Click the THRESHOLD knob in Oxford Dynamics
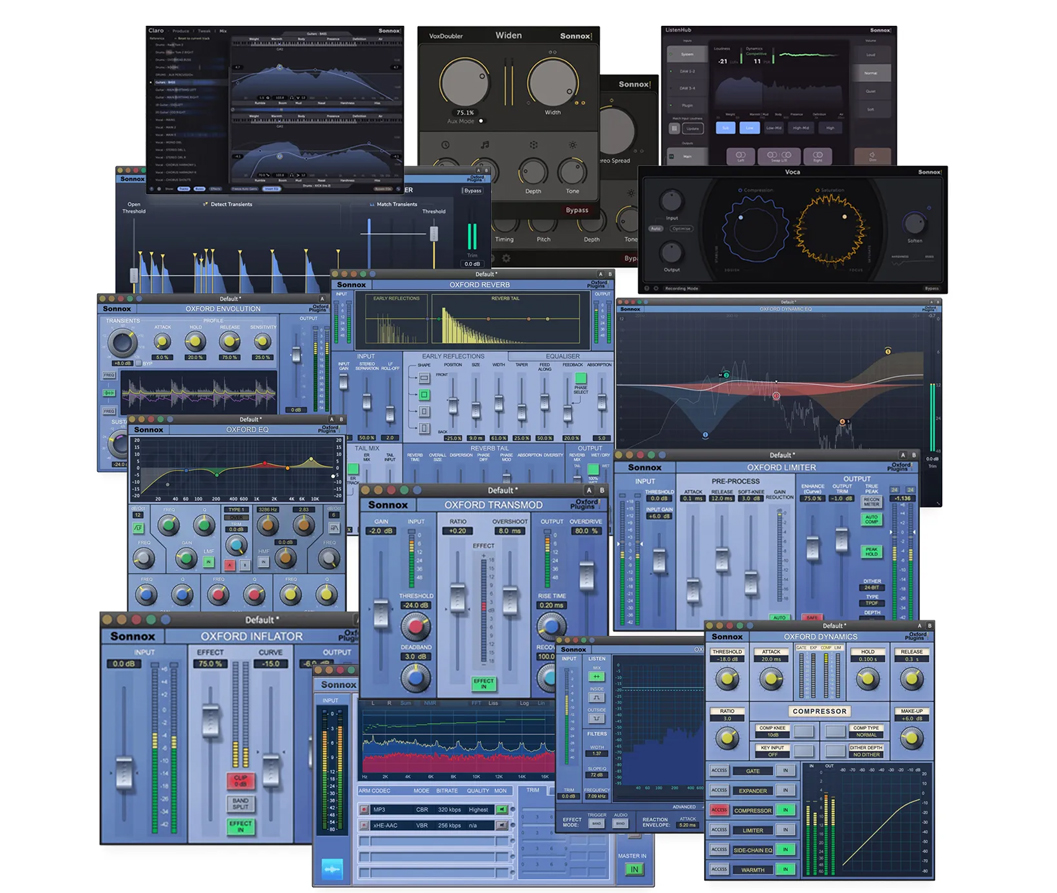The width and height of the screenshot is (1057, 893). (727, 679)
